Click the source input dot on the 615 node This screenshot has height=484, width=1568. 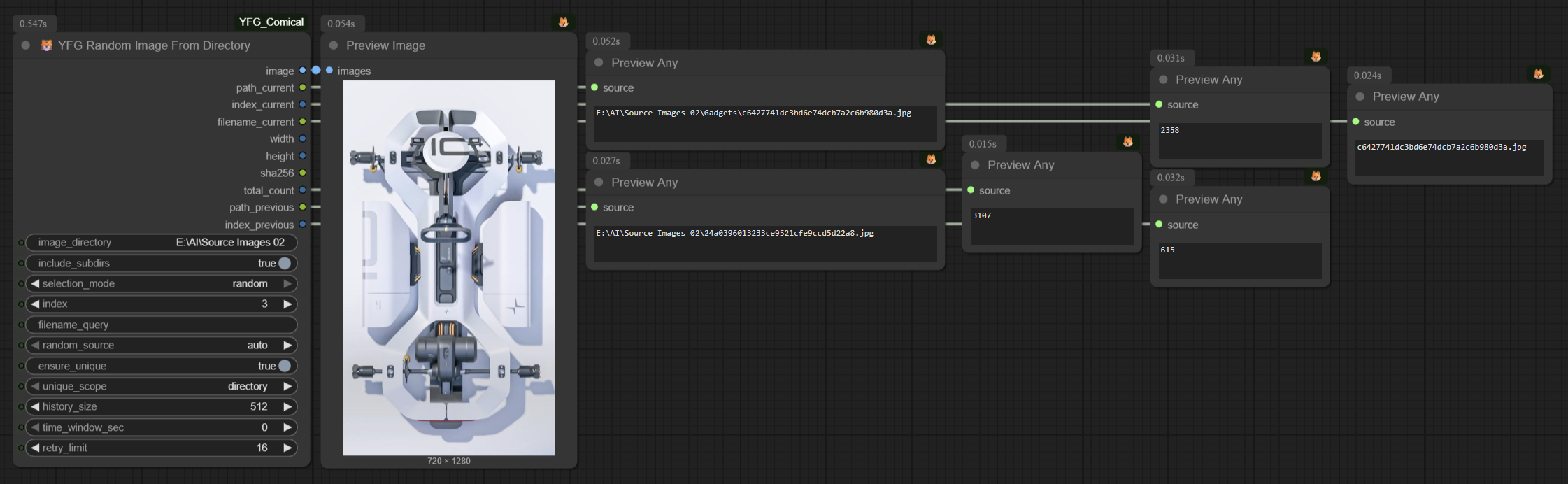pyautogui.click(x=1159, y=225)
